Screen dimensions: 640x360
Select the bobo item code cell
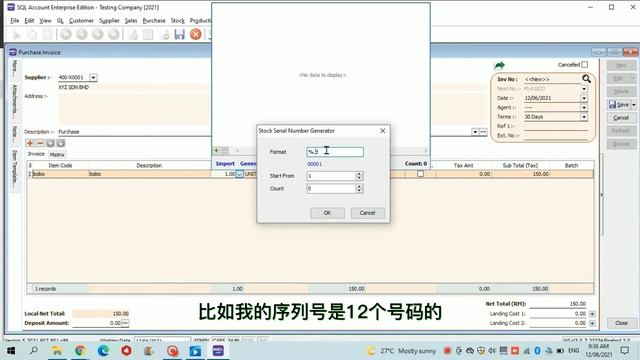coord(60,174)
